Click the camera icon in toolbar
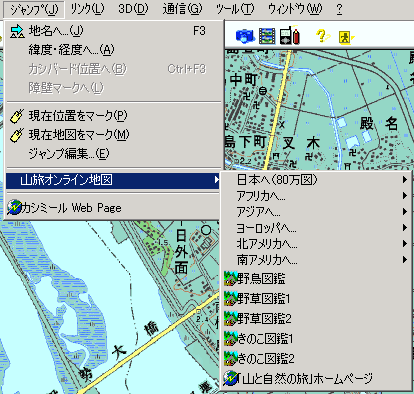Image resolution: width=414 pixels, height=394 pixels. tap(245, 36)
